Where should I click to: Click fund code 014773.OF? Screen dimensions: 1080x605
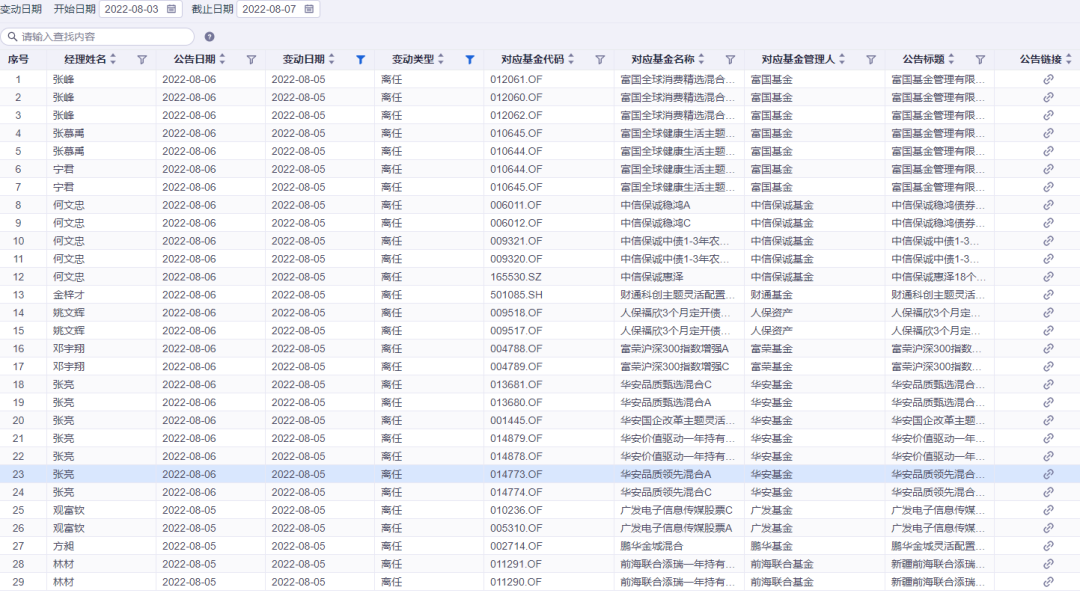[516, 474]
